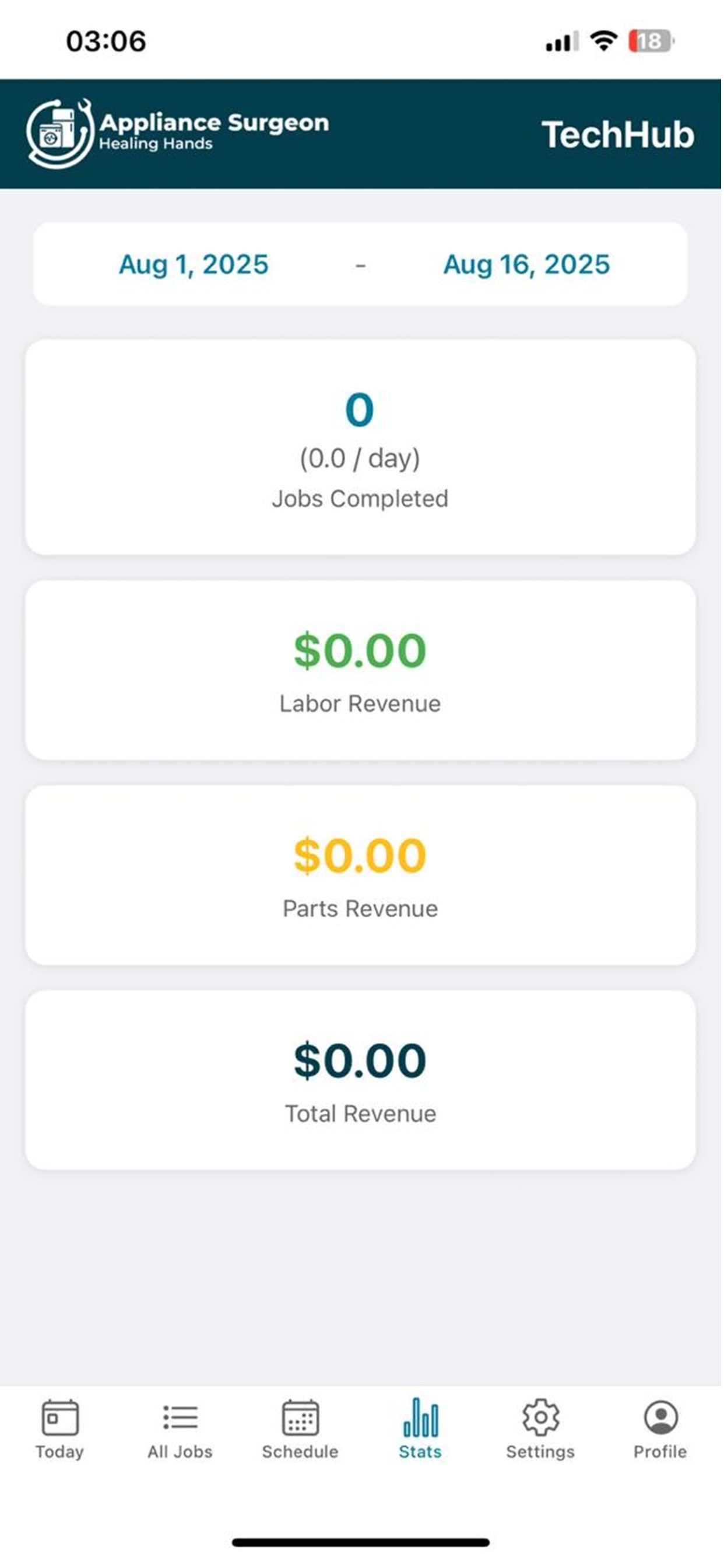
Task: Tap the All Jobs list icon
Action: click(x=180, y=1417)
